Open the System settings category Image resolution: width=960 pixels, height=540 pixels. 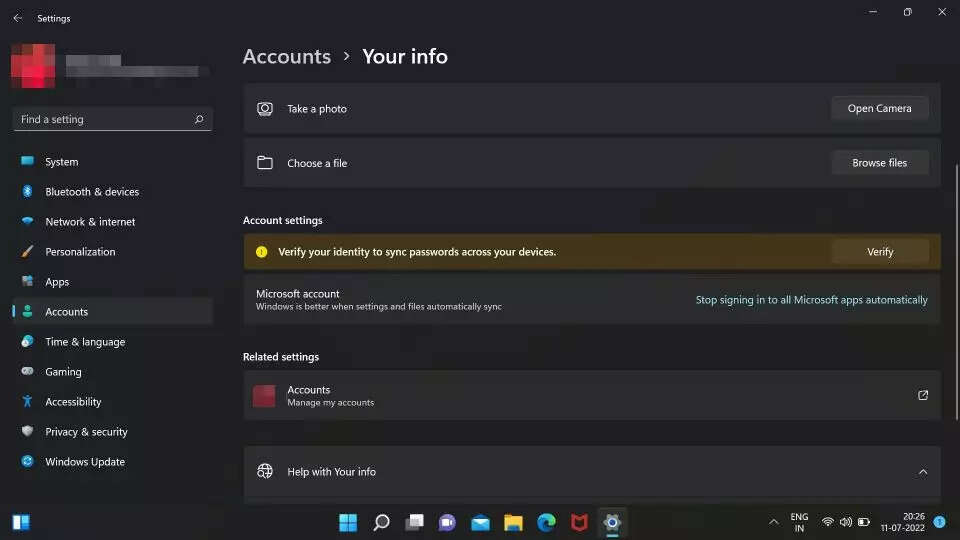(61, 162)
